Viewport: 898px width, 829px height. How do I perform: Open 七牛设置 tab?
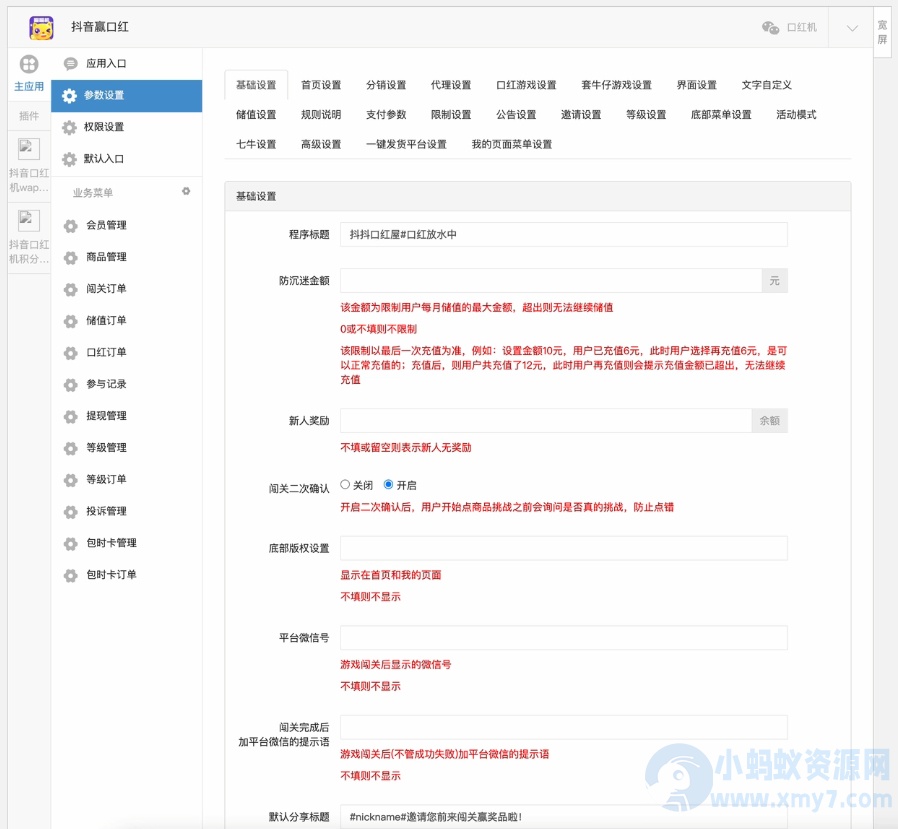click(x=256, y=144)
